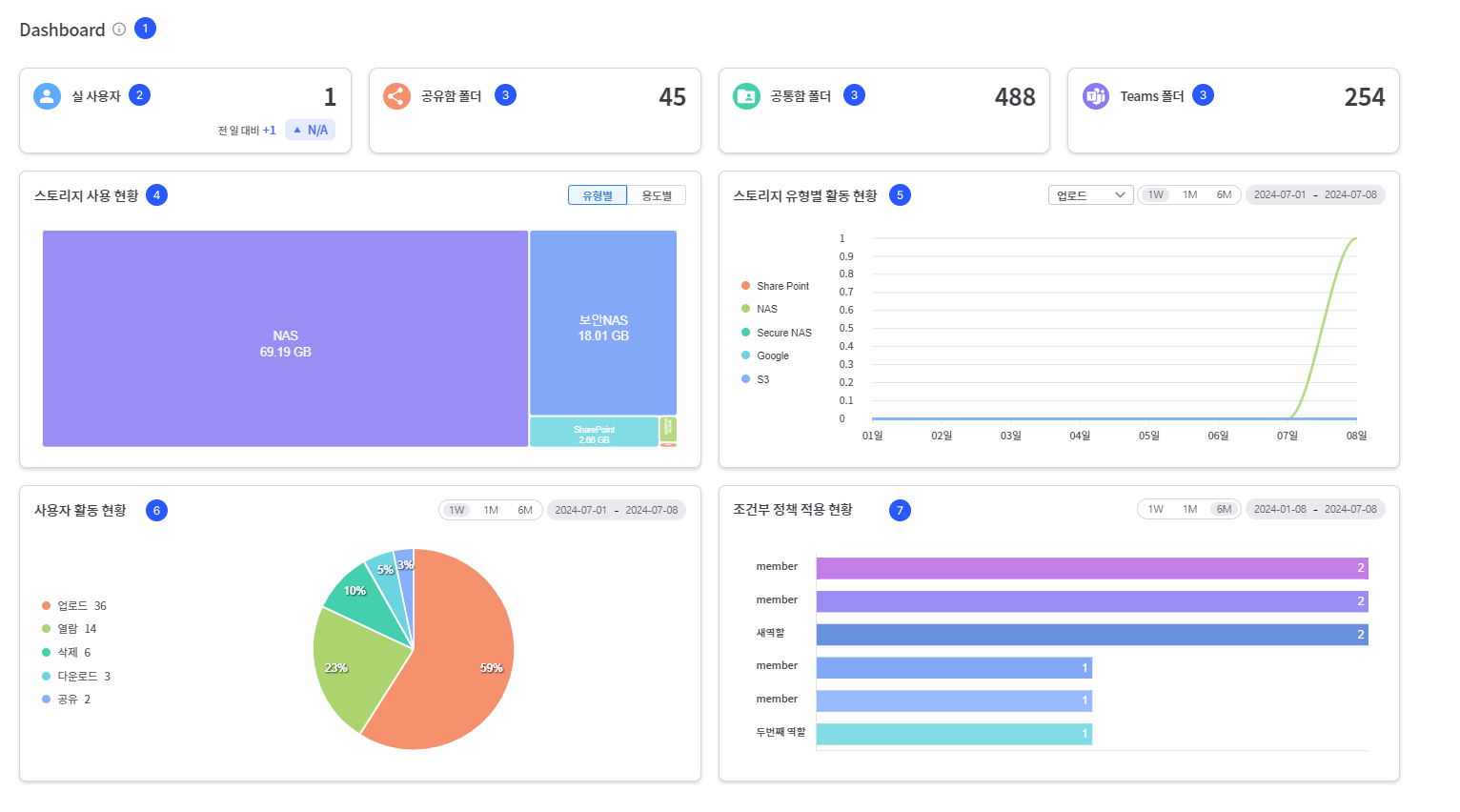Open the 실 사용자 card
The image size is (1460, 812).
tap(185, 111)
